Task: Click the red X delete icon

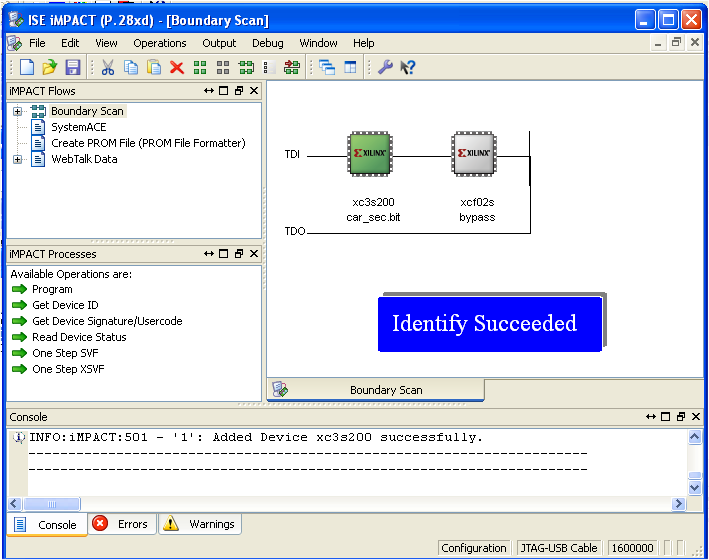Action: (177, 67)
